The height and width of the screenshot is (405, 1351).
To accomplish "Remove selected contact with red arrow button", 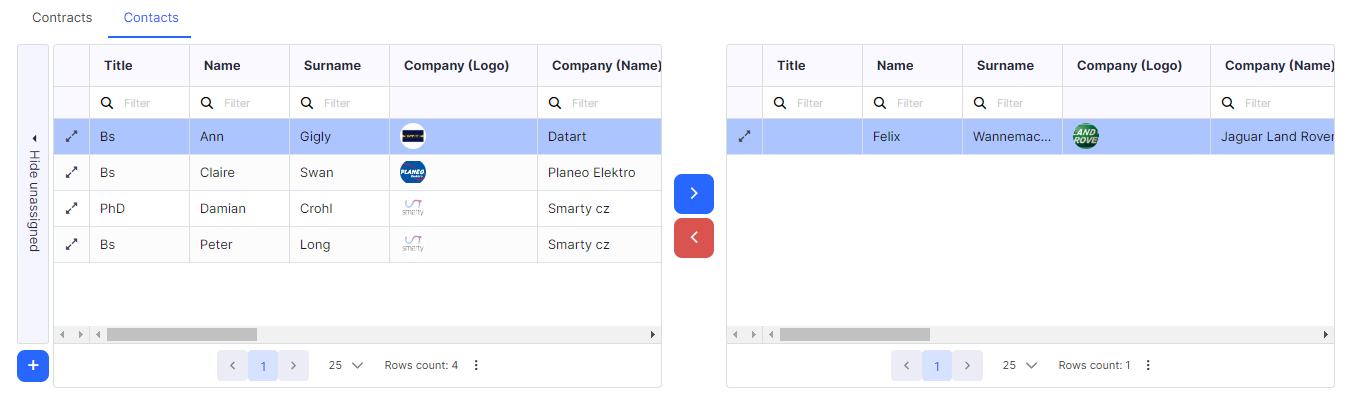I will (x=694, y=238).
